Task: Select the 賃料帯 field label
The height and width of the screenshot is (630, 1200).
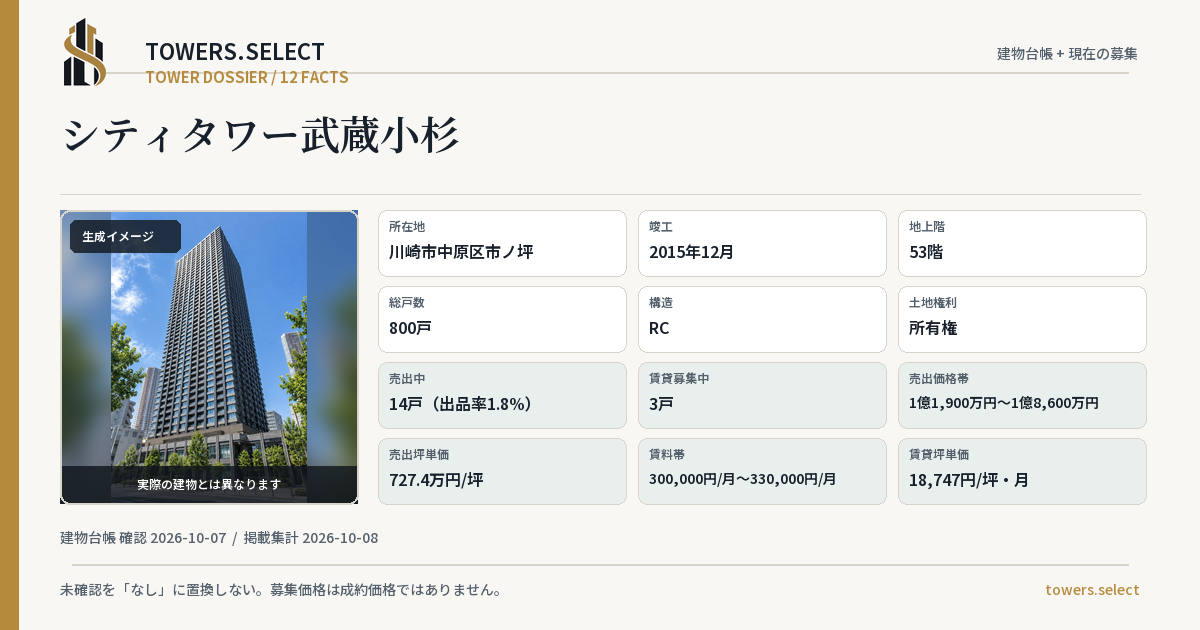Action: 667,455
